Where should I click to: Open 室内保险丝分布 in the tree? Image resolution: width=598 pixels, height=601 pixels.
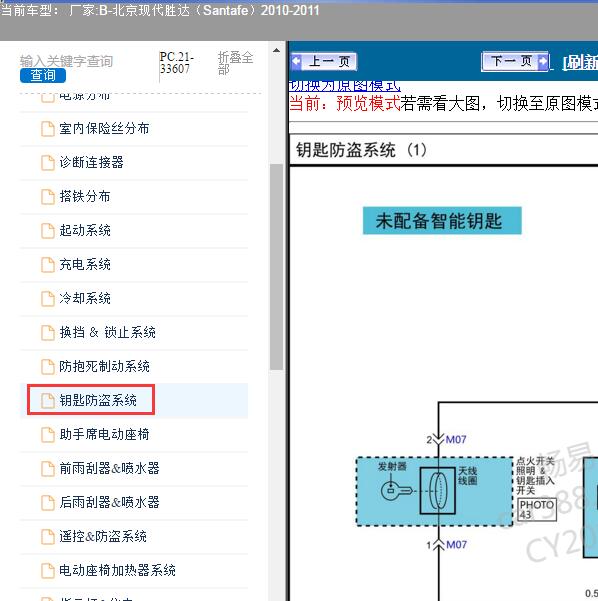(x=104, y=129)
